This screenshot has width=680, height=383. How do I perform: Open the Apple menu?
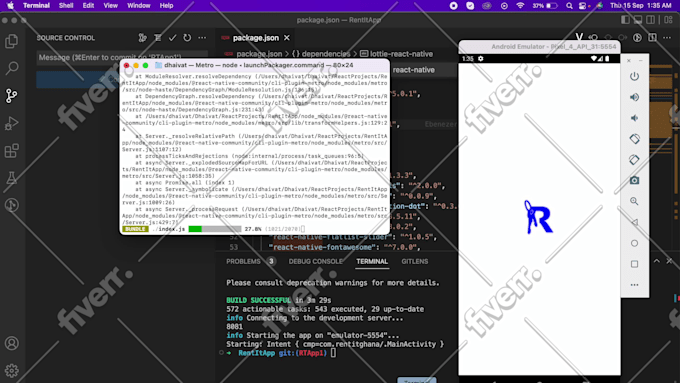pyautogui.click(x=10, y=6)
